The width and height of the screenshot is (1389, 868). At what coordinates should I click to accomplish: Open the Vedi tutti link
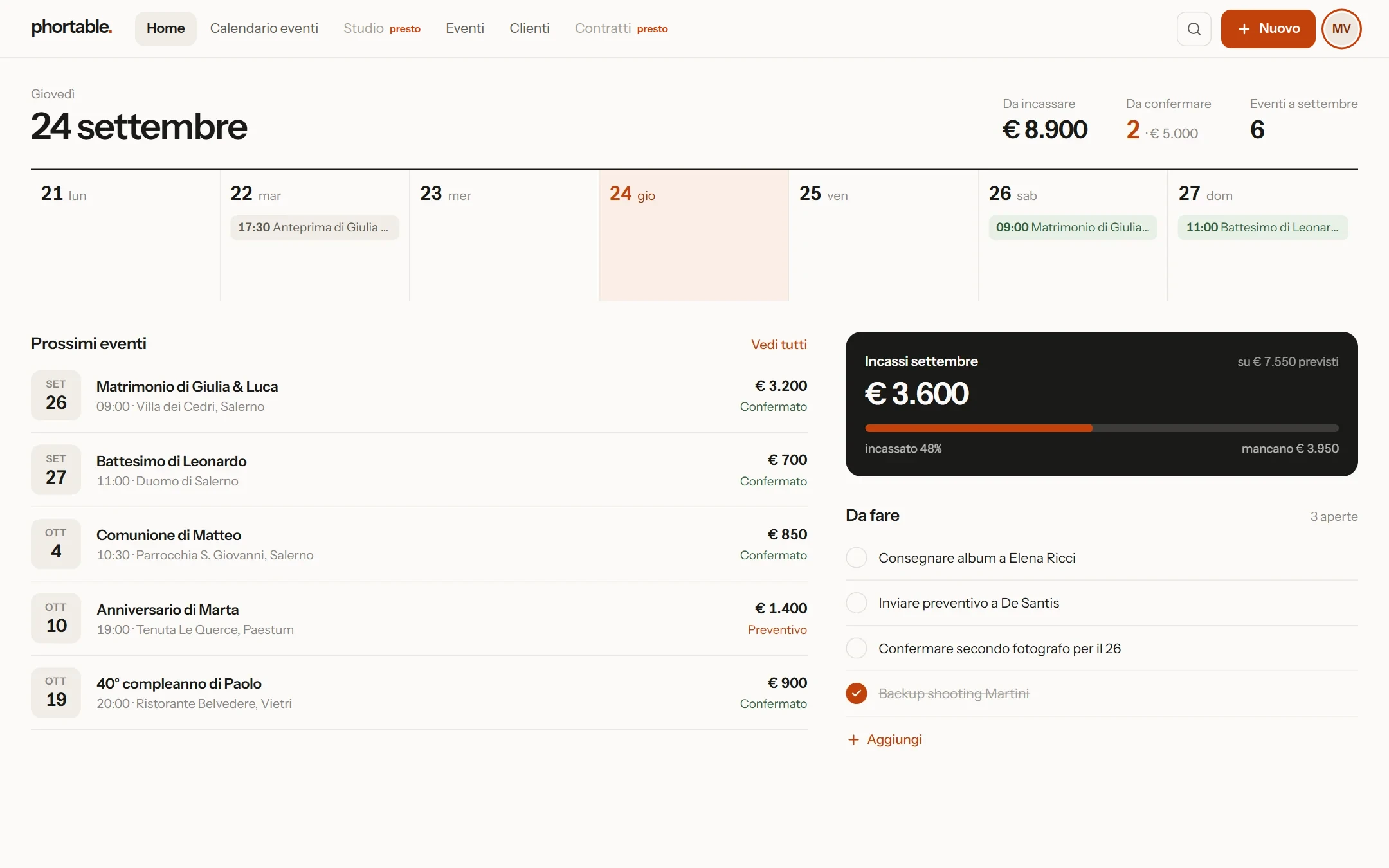[x=779, y=345]
